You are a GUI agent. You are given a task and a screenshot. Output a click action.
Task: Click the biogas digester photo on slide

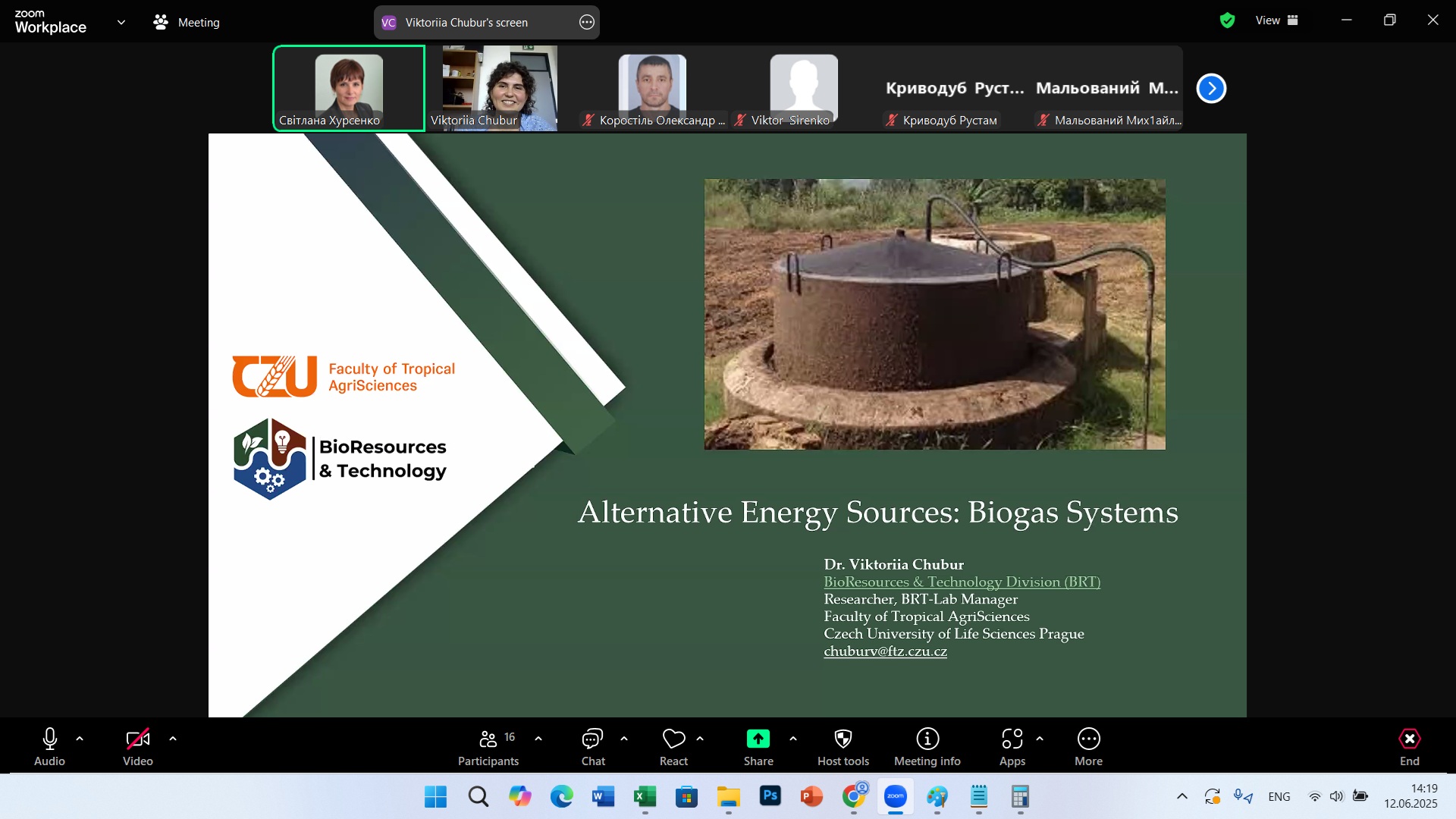pyautogui.click(x=934, y=315)
